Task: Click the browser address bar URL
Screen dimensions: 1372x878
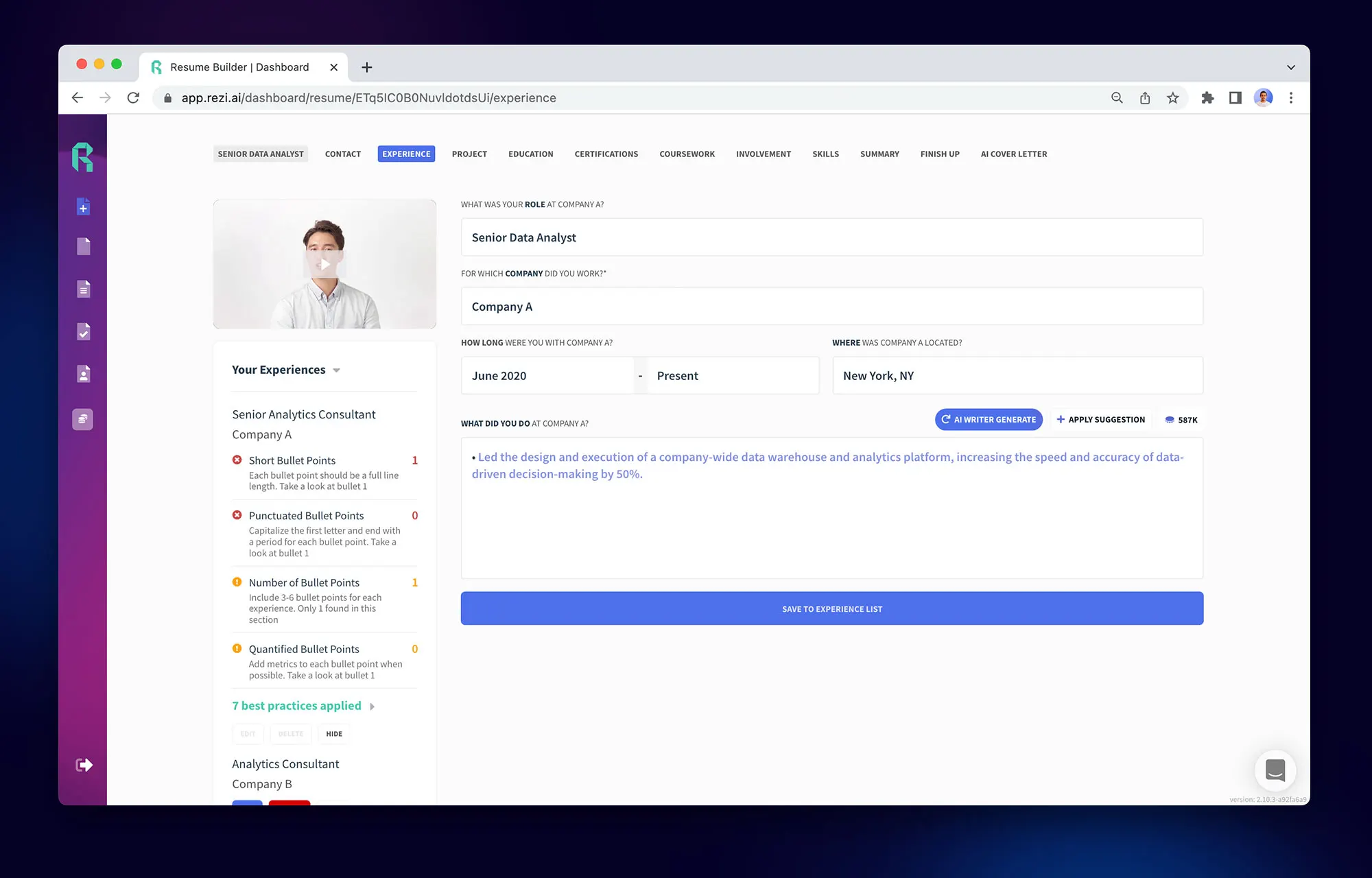Action: pos(368,98)
